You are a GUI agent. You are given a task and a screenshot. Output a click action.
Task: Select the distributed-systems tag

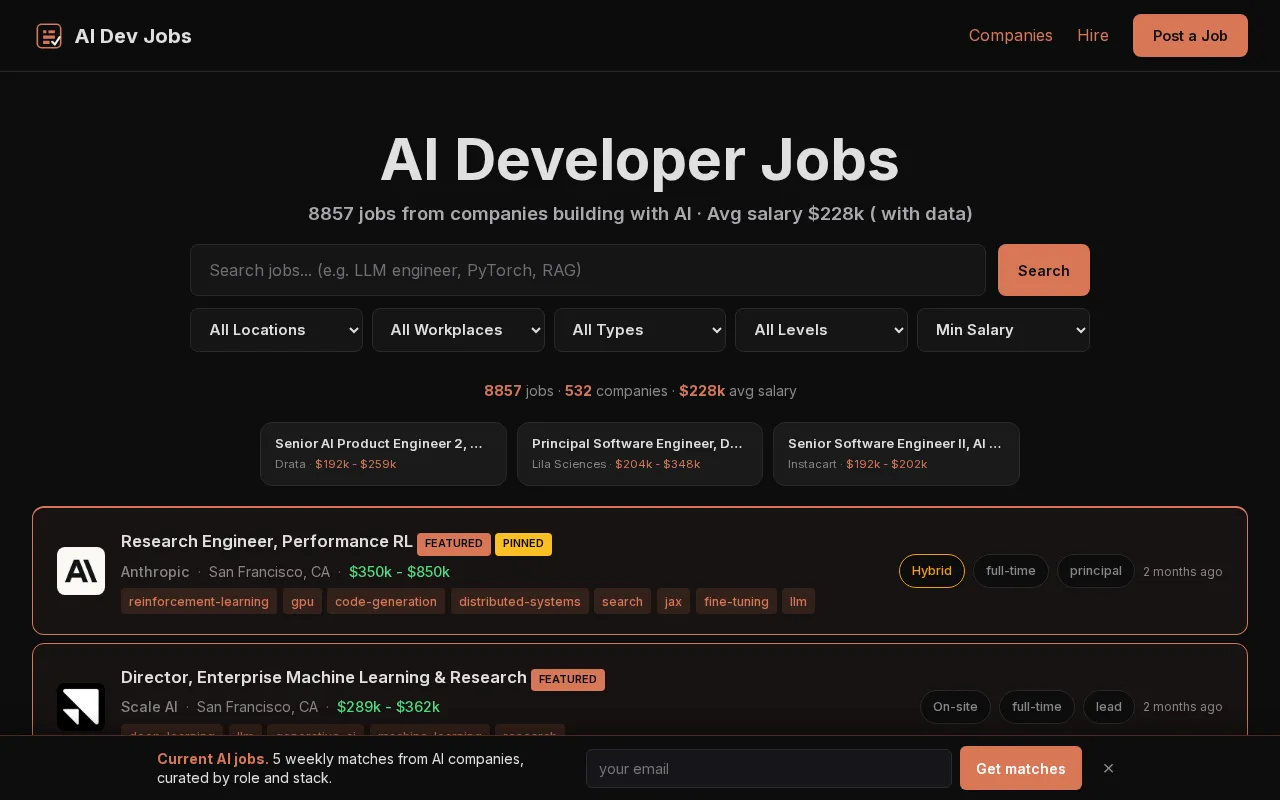click(520, 601)
